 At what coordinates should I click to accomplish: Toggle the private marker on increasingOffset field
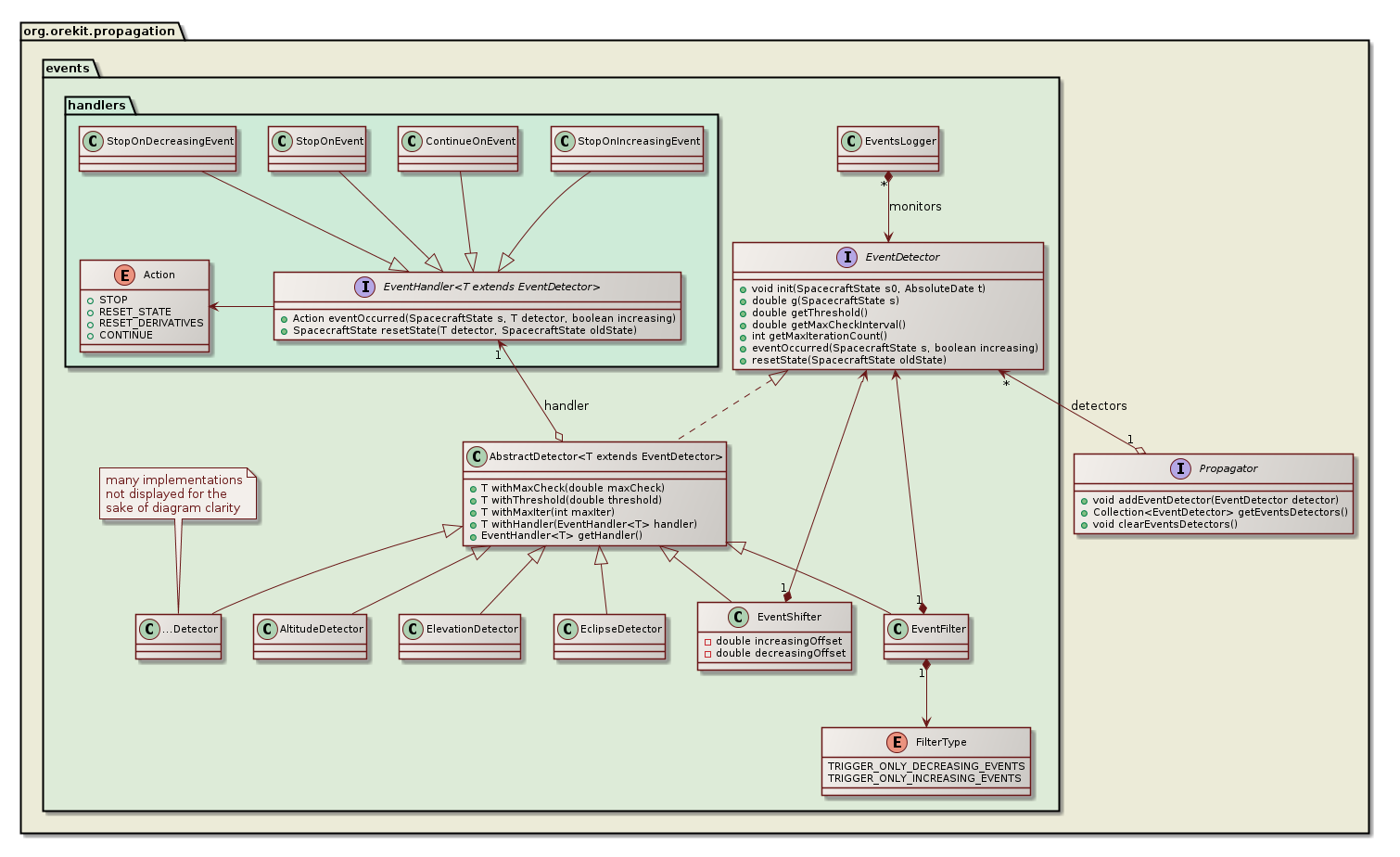[707, 640]
